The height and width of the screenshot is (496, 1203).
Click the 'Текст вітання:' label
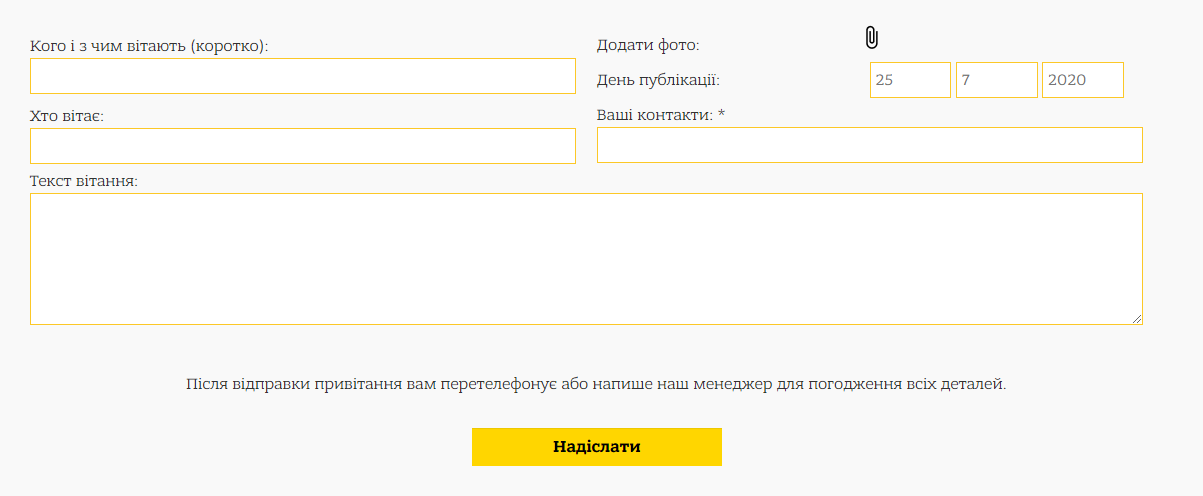84,181
